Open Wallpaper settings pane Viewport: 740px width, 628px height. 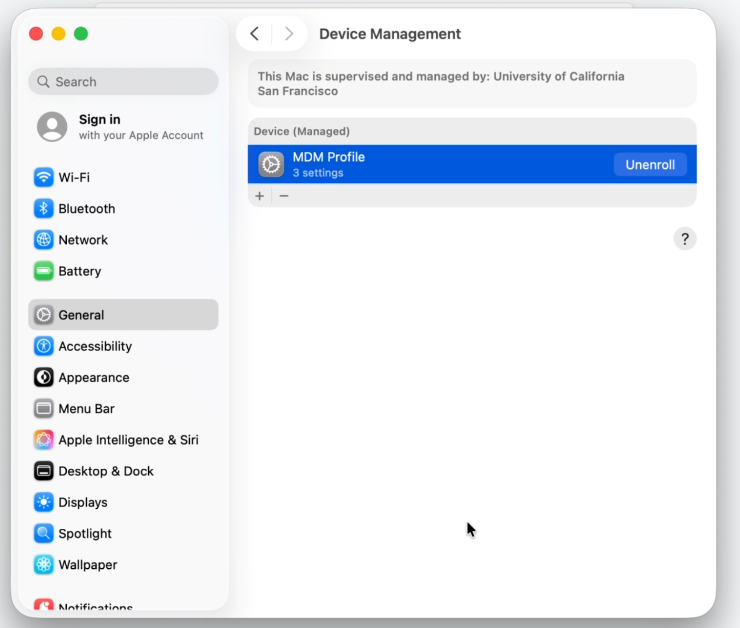[87, 565]
